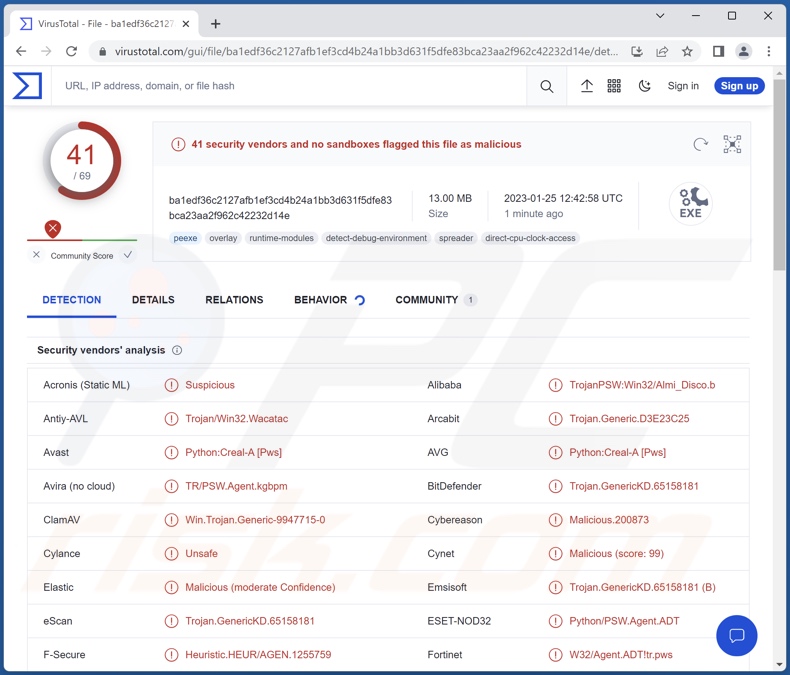Image resolution: width=790 pixels, height=675 pixels.
Task: Click the Python:Creal-A [Pws] Avast result
Action: tap(233, 453)
